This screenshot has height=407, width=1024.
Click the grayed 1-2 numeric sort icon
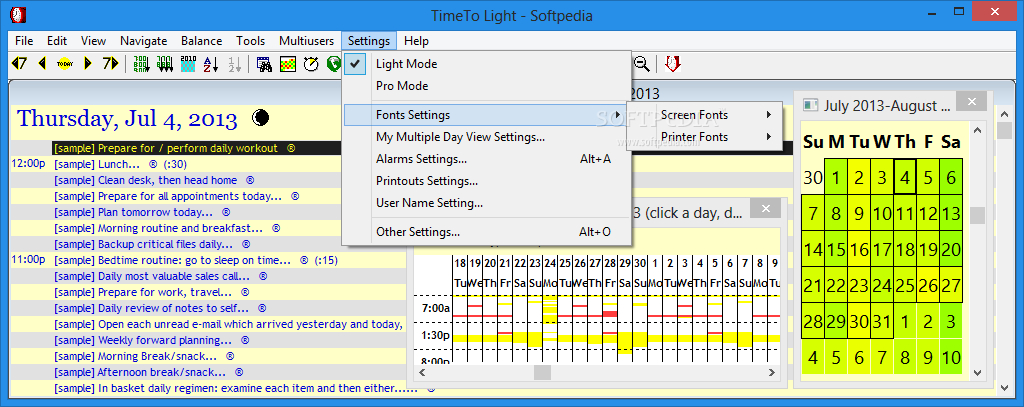click(234, 63)
